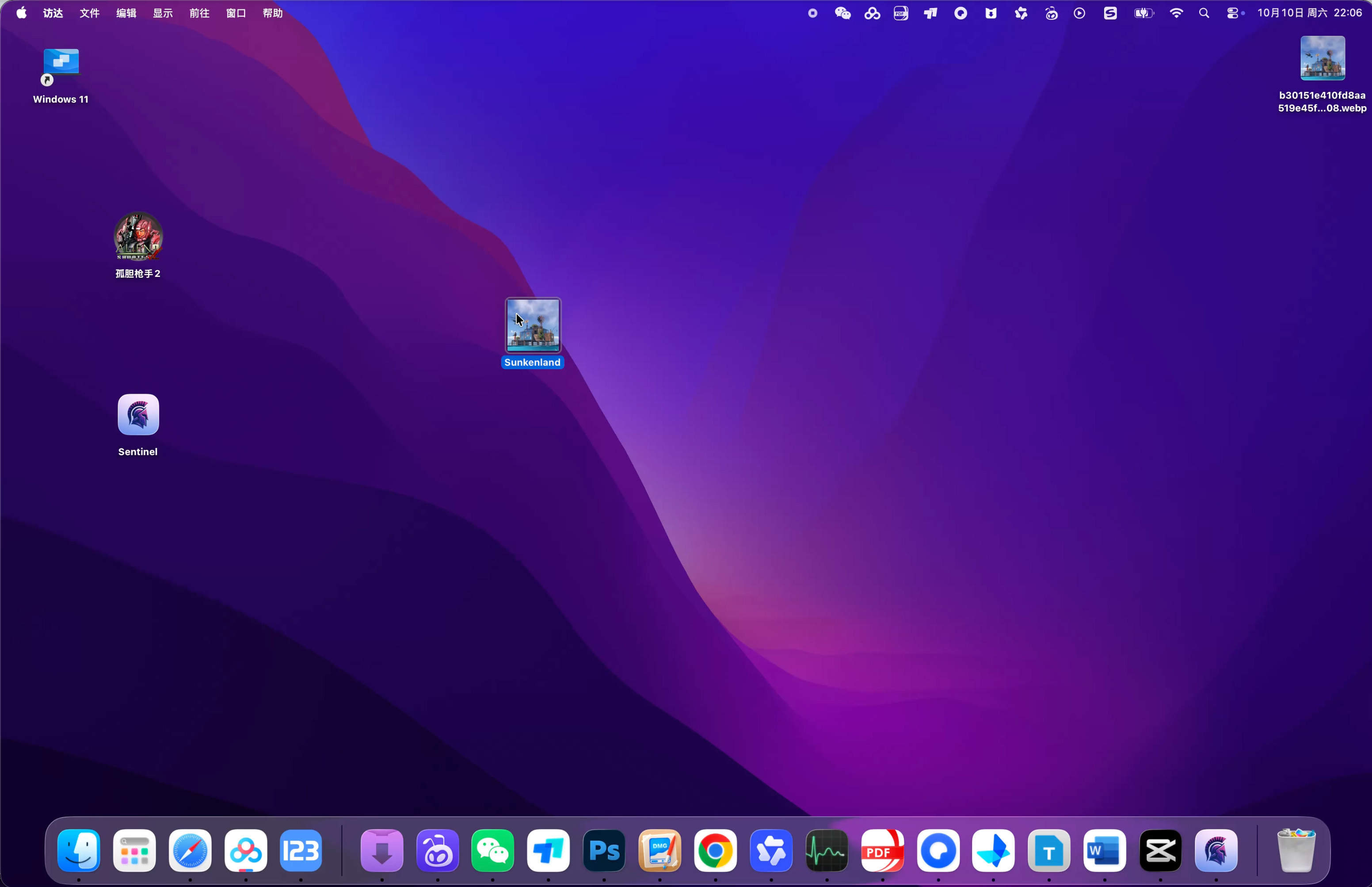Launch Photoshop from the Dock

click(x=604, y=851)
